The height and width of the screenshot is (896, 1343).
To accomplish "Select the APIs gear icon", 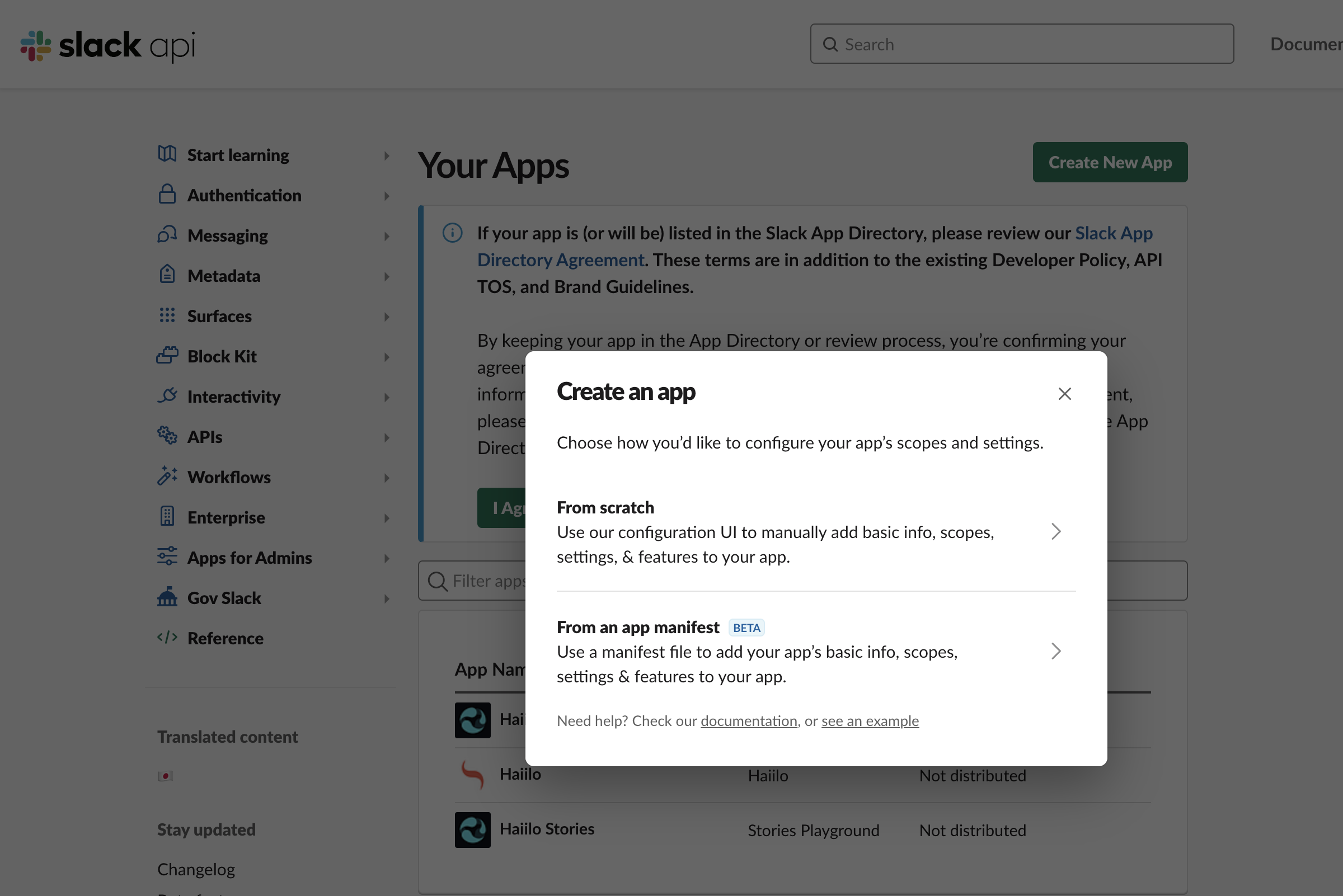I will [x=167, y=436].
